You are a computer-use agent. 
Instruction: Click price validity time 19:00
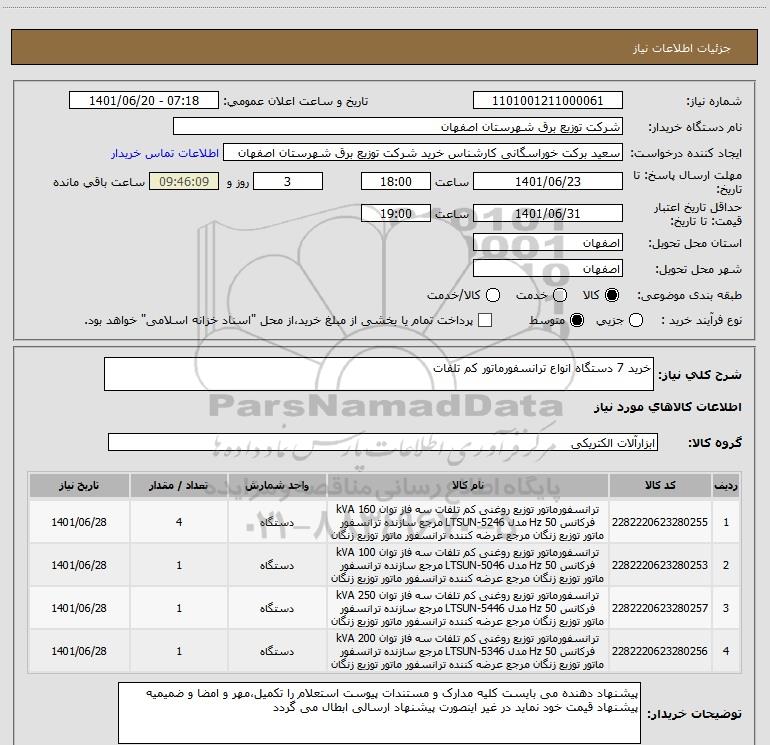(396, 213)
